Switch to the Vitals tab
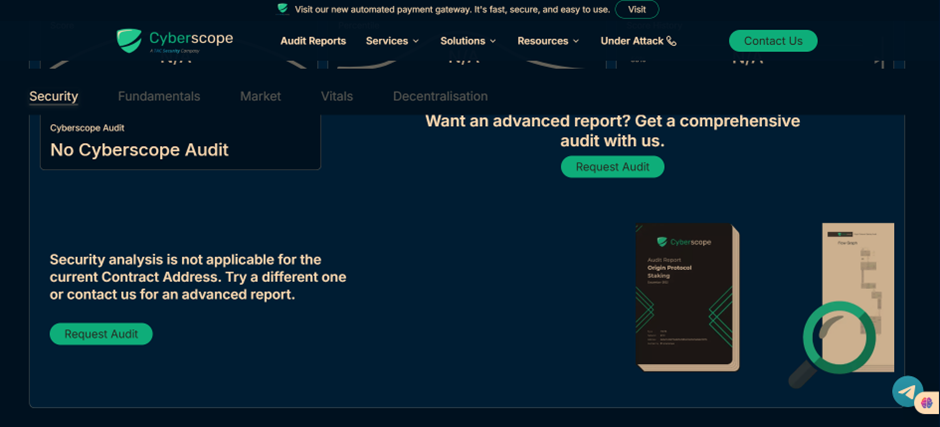 click(x=337, y=97)
